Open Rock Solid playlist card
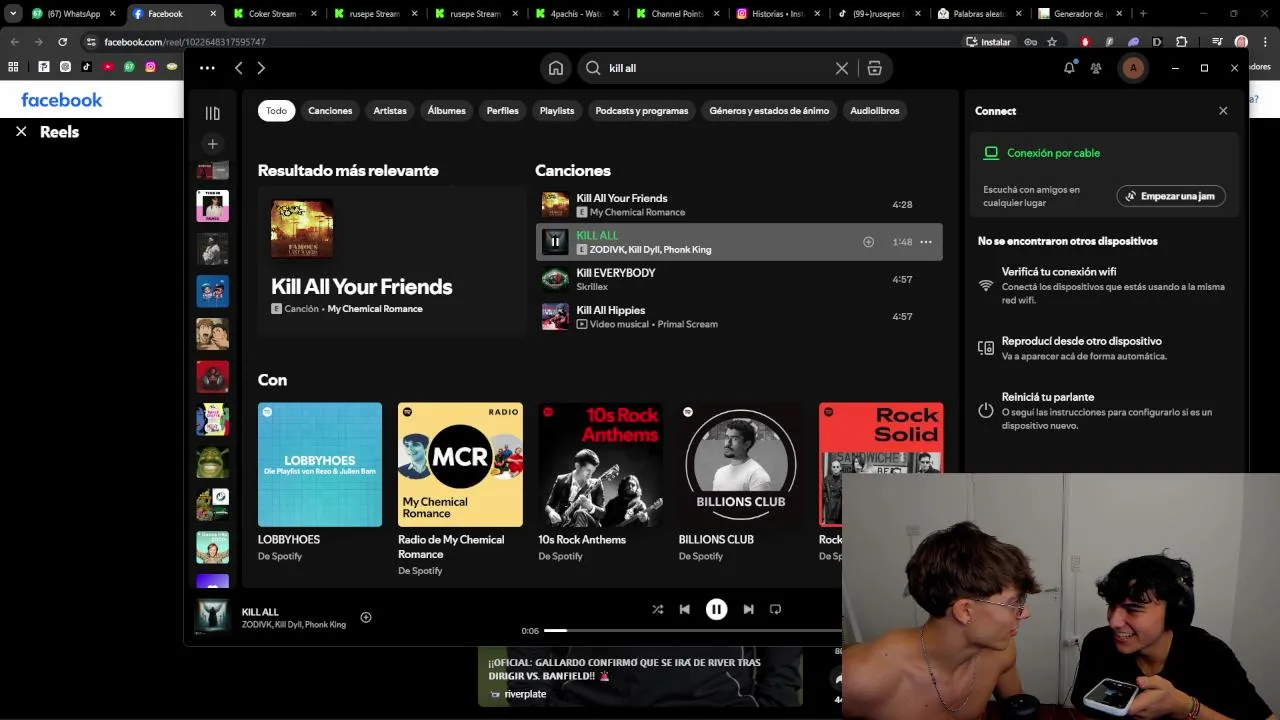The width and height of the screenshot is (1280, 720). point(880,464)
